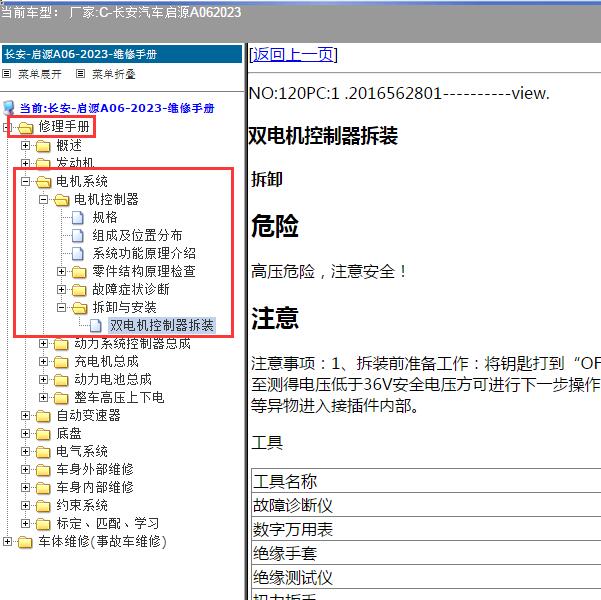Expand the 发动机 tree node
The height and width of the screenshot is (600, 601).
point(25,163)
